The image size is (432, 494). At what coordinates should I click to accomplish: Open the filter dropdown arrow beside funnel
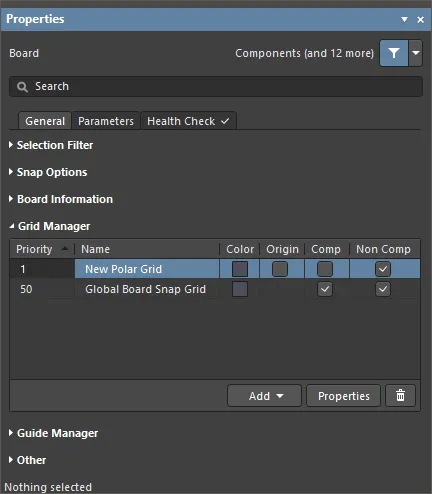pyautogui.click(x=416, y=53)
